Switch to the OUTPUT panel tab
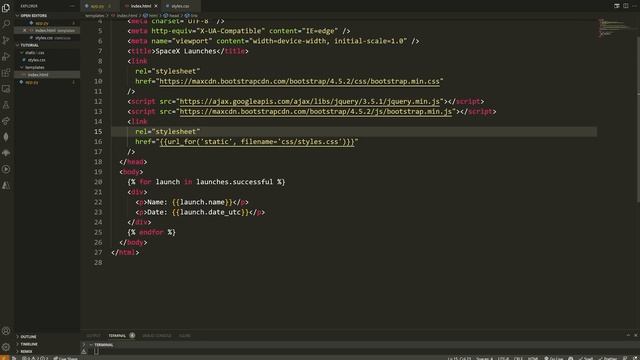The height and width of the screenshot is (360, 640). pyautogui.click(x=93, y=336)
